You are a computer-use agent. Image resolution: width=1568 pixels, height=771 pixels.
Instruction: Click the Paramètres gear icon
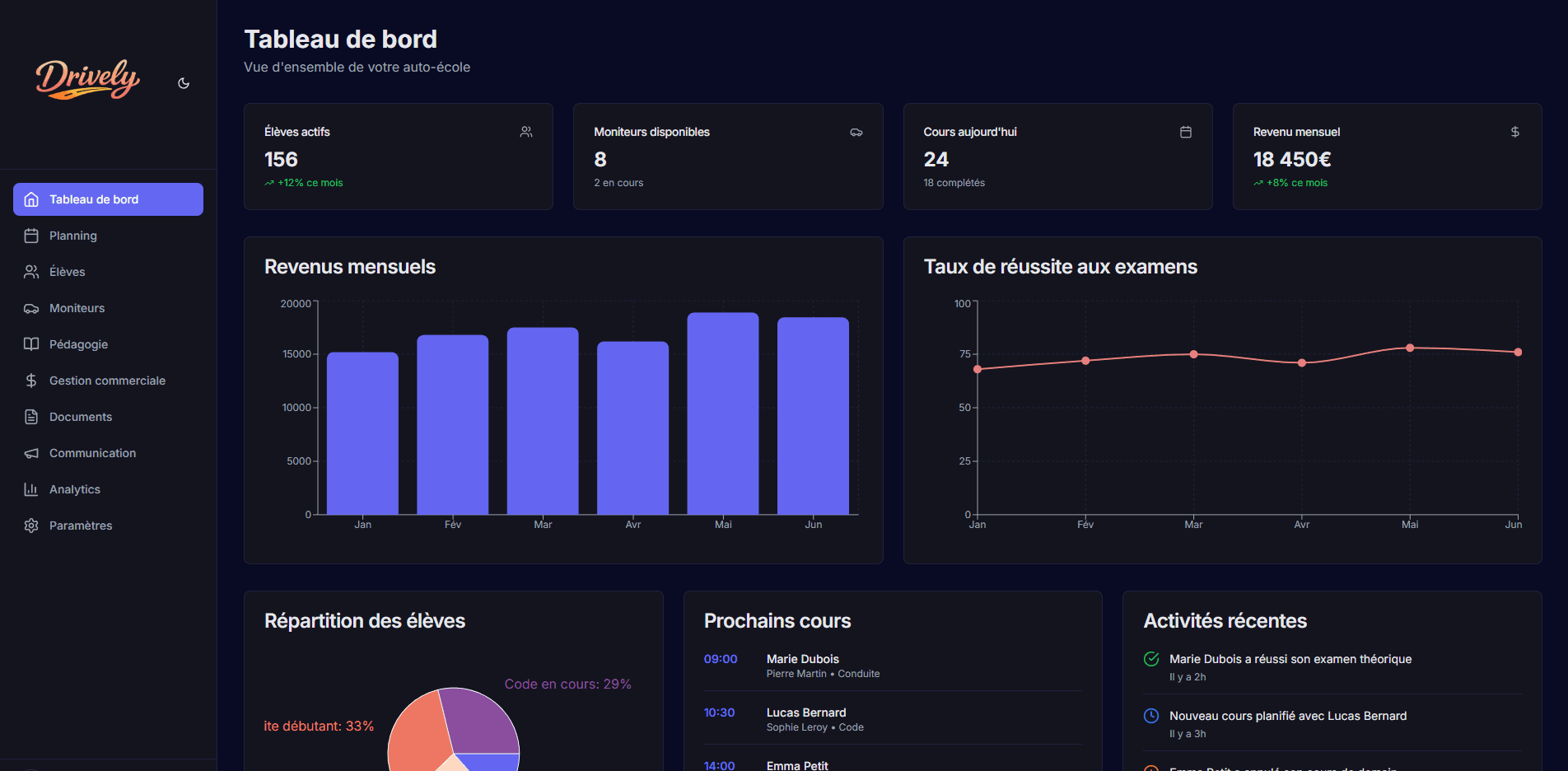tap(31, 526)
